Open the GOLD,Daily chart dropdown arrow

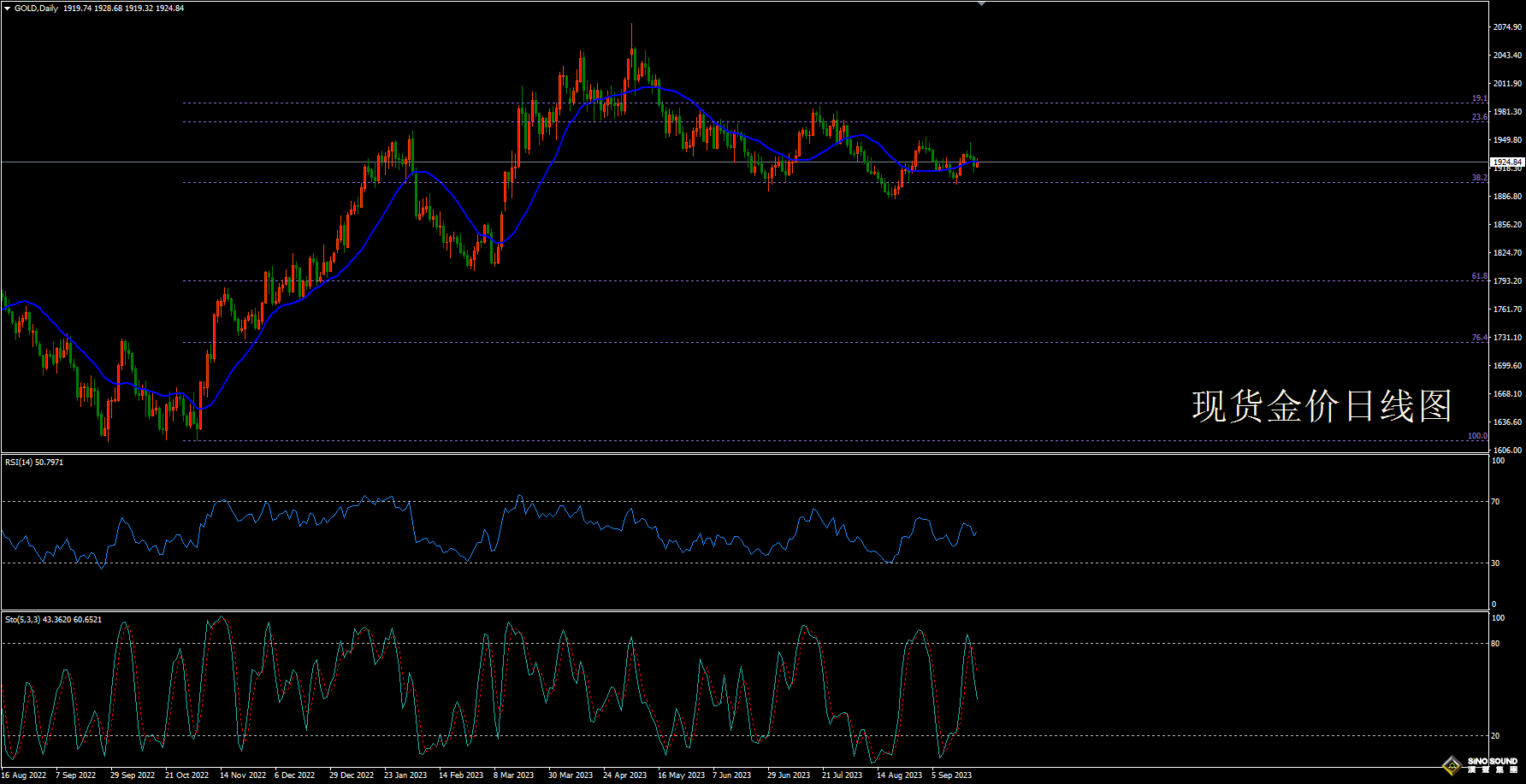coord(8,9)
